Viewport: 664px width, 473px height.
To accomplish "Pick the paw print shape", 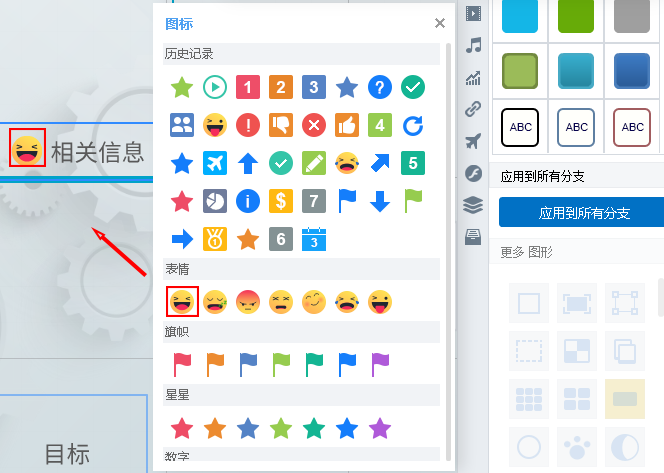I will [577, 446].
